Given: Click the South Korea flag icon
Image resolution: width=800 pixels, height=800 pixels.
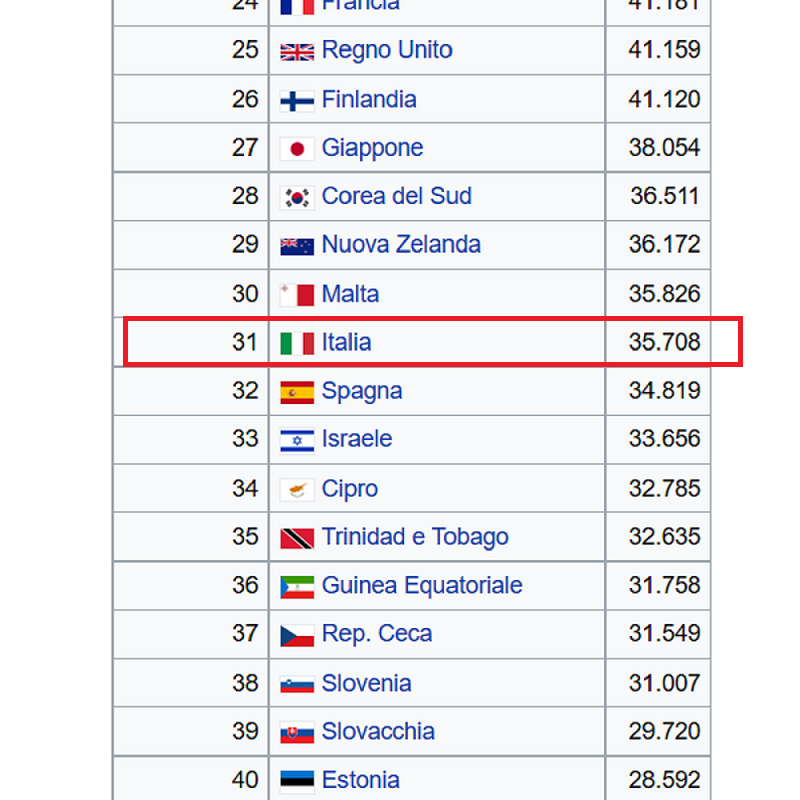Looking at the screenshot, I should pos(297,197).
